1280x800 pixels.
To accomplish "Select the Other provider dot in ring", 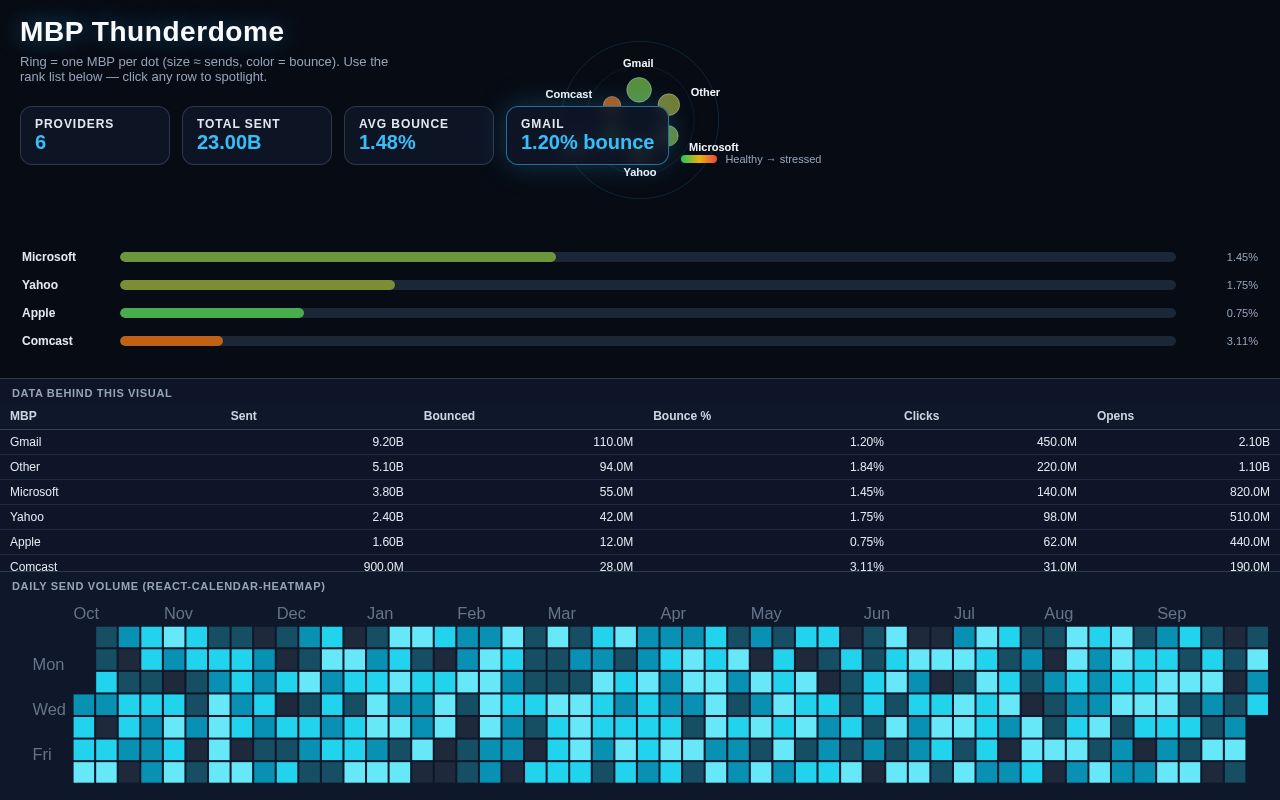I will click(x=669, y=105).
